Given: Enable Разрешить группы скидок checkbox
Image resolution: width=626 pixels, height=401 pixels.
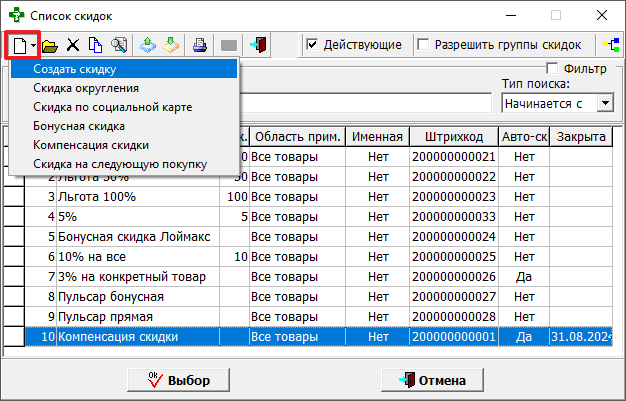Looking at the screenshot, I should pos(423,44).
